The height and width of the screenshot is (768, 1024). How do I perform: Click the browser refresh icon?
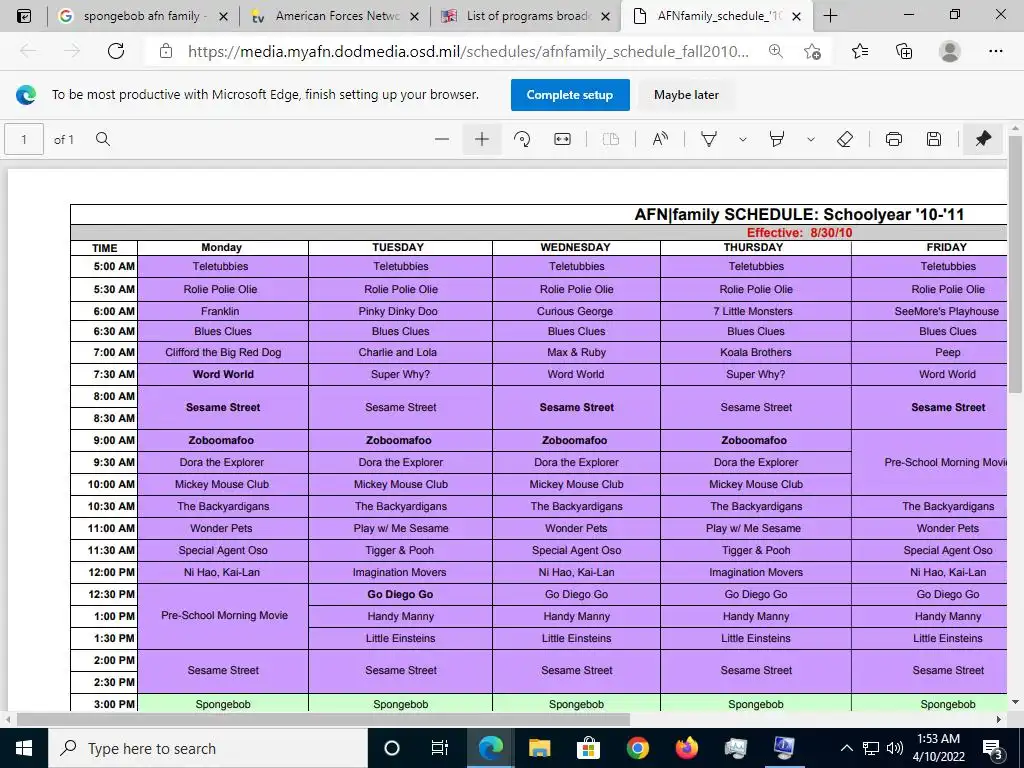coord(116,51)
